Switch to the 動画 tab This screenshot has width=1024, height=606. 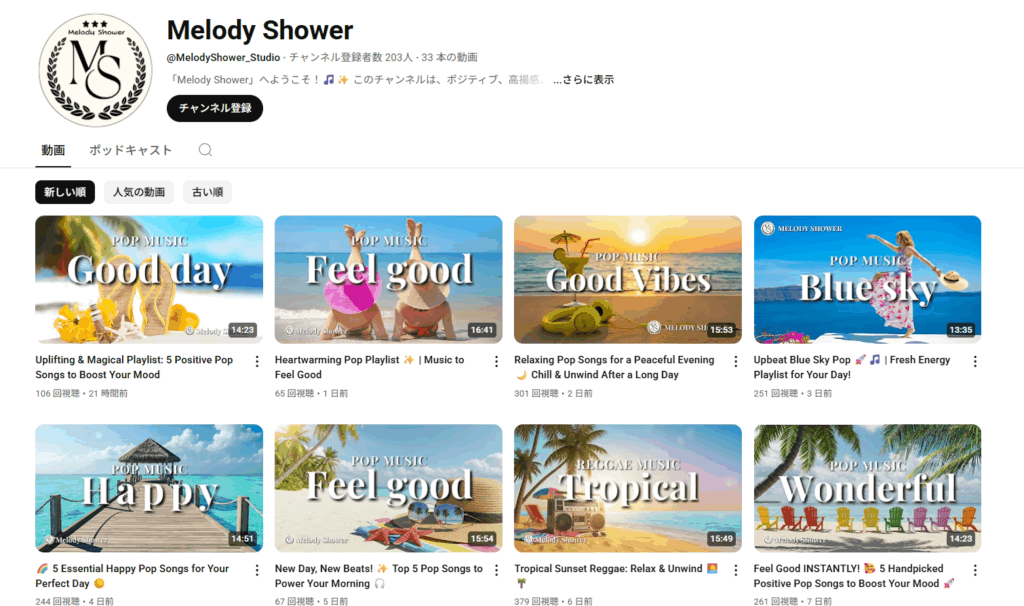(x=53, y=151)
